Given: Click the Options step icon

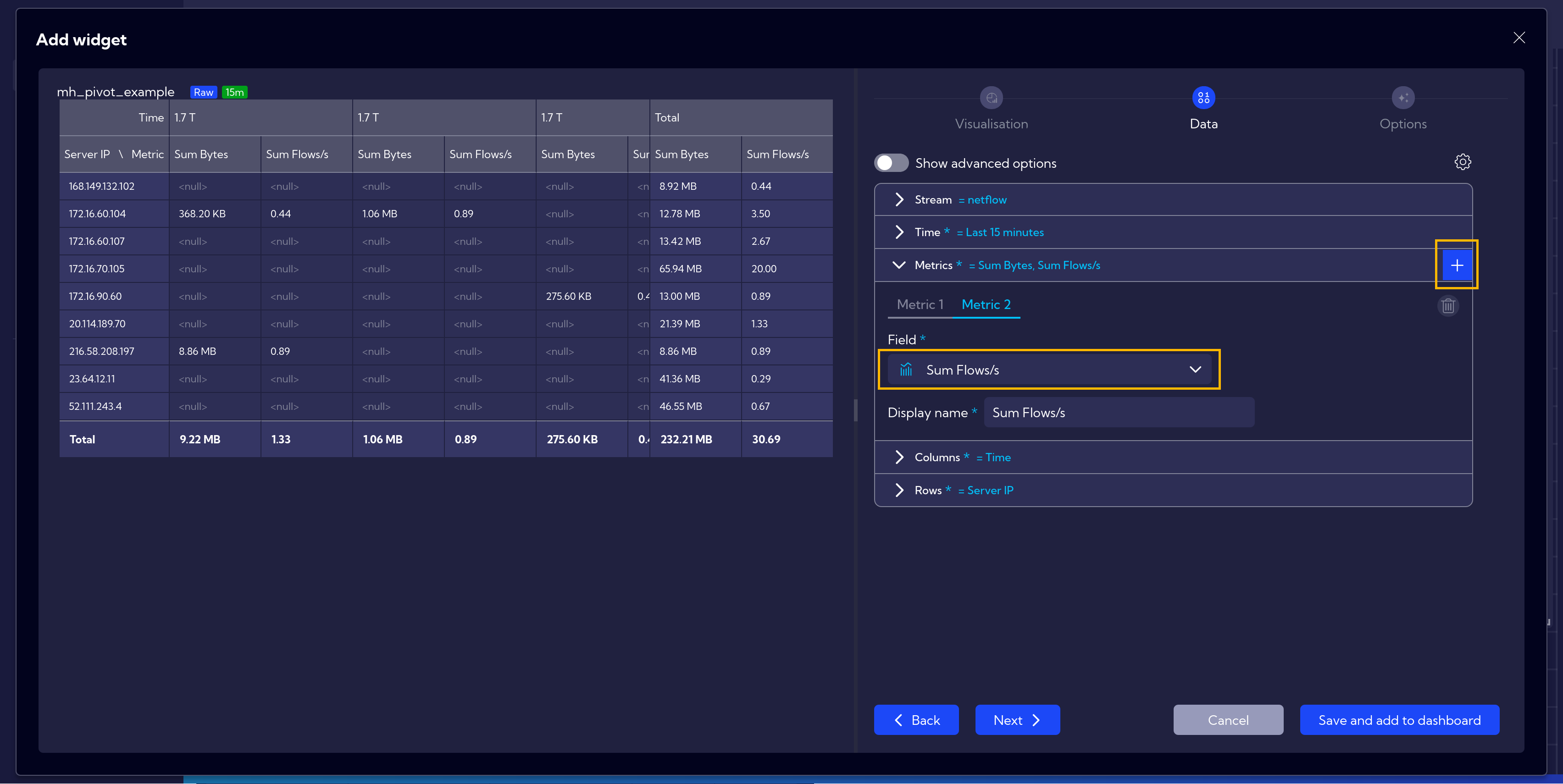Looking at the screenshot, I should [x=1403, y=98].
